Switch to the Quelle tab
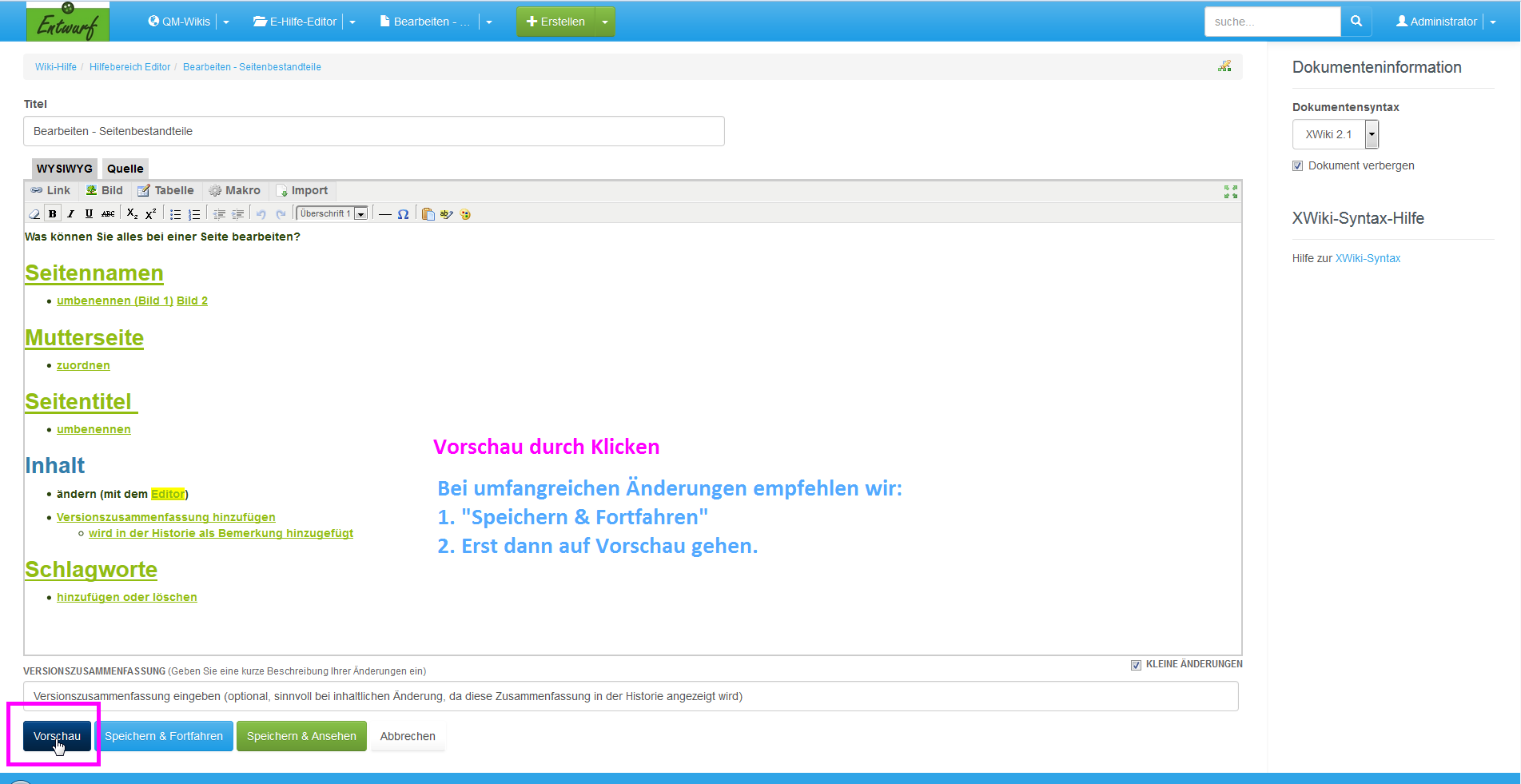 (x=125, y=169)
